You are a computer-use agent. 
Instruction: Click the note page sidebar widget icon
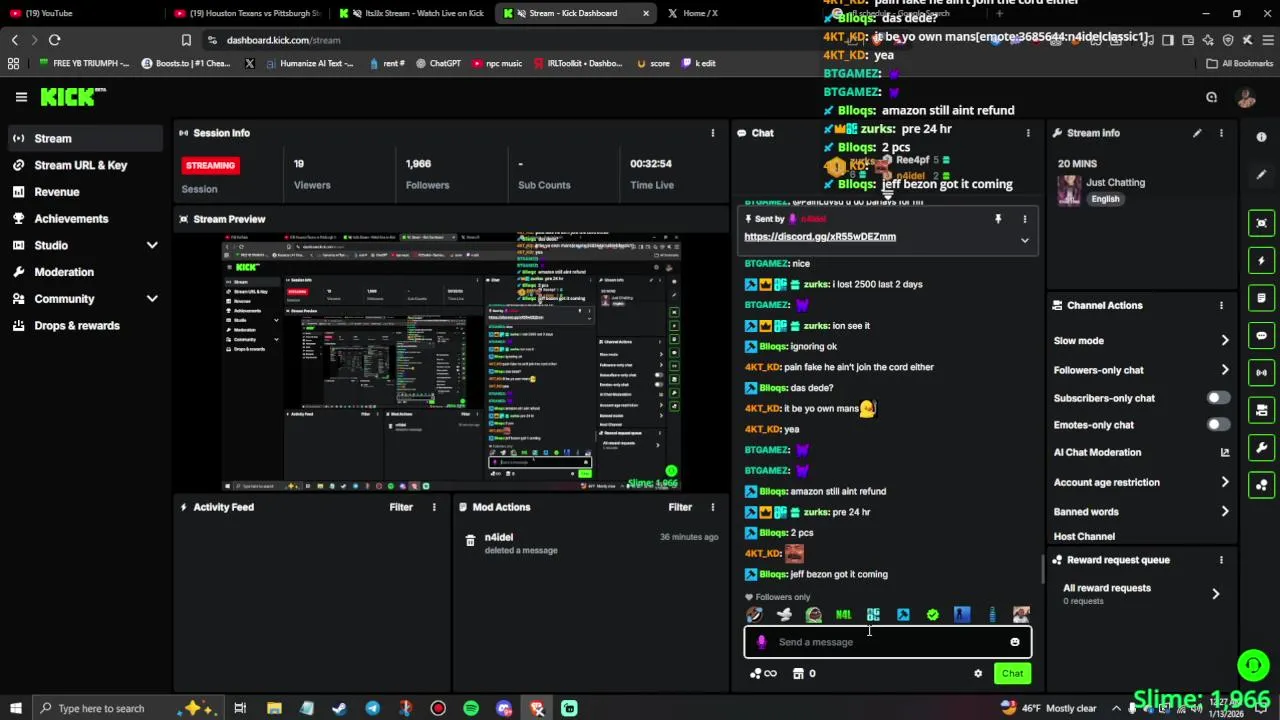1262,298
